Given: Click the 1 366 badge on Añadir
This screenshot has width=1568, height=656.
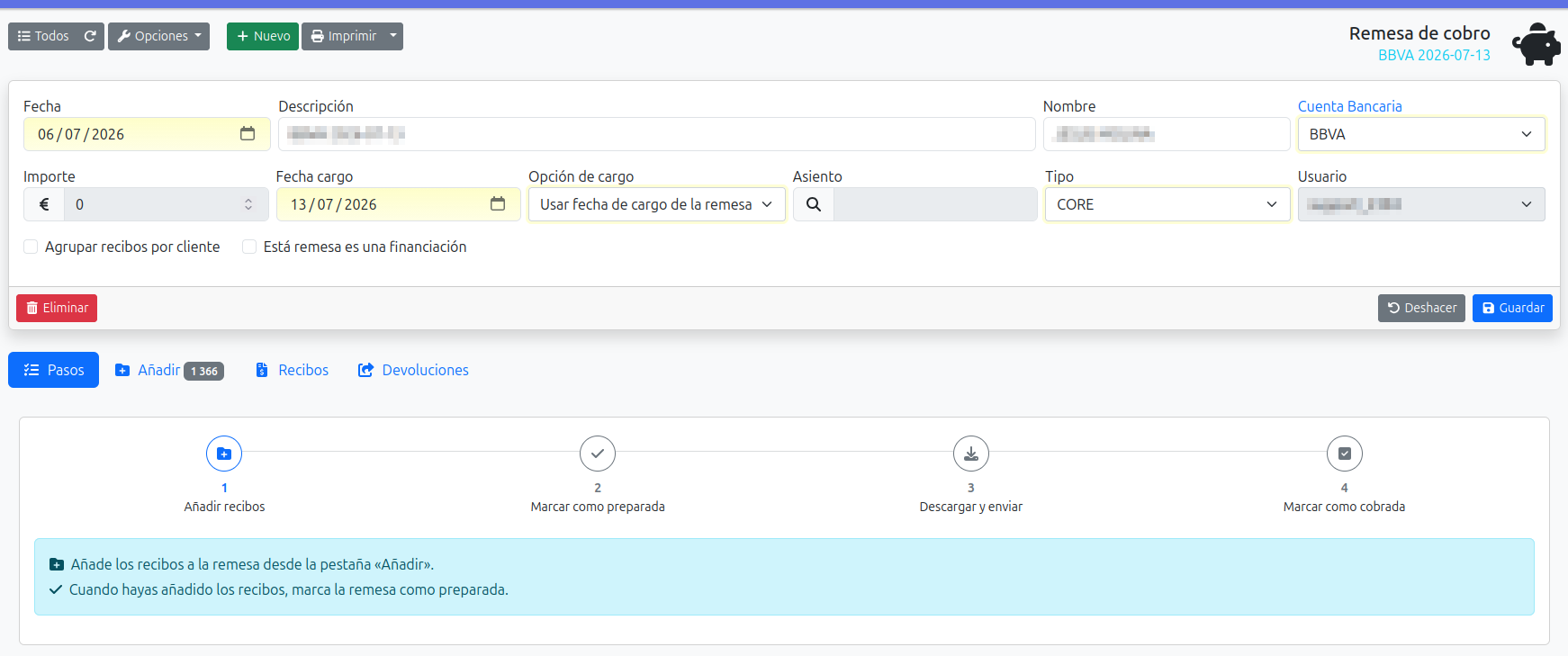Looking at the screenshot, I should 204,371.
